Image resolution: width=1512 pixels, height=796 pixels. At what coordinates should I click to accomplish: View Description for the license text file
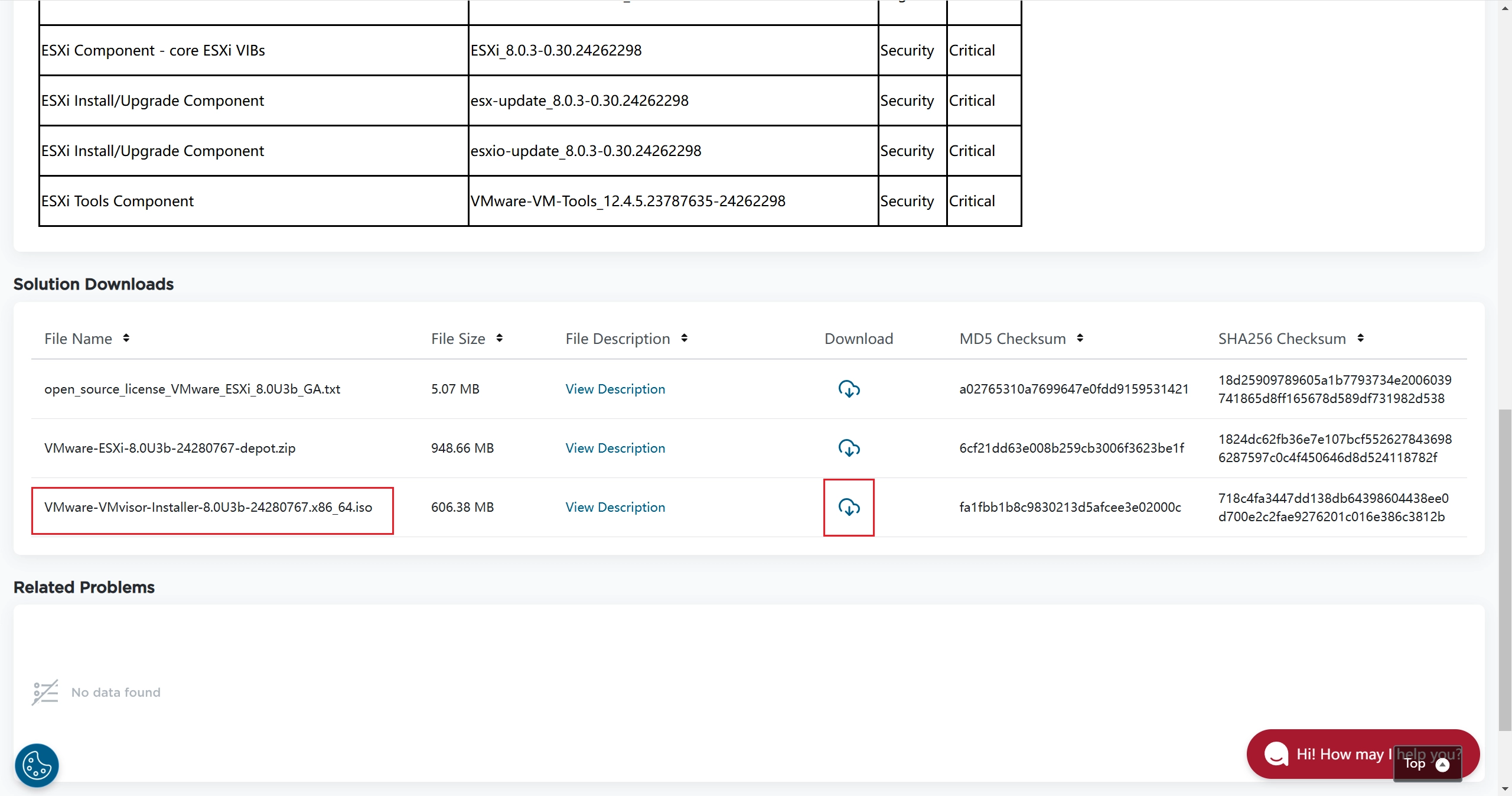615,389
